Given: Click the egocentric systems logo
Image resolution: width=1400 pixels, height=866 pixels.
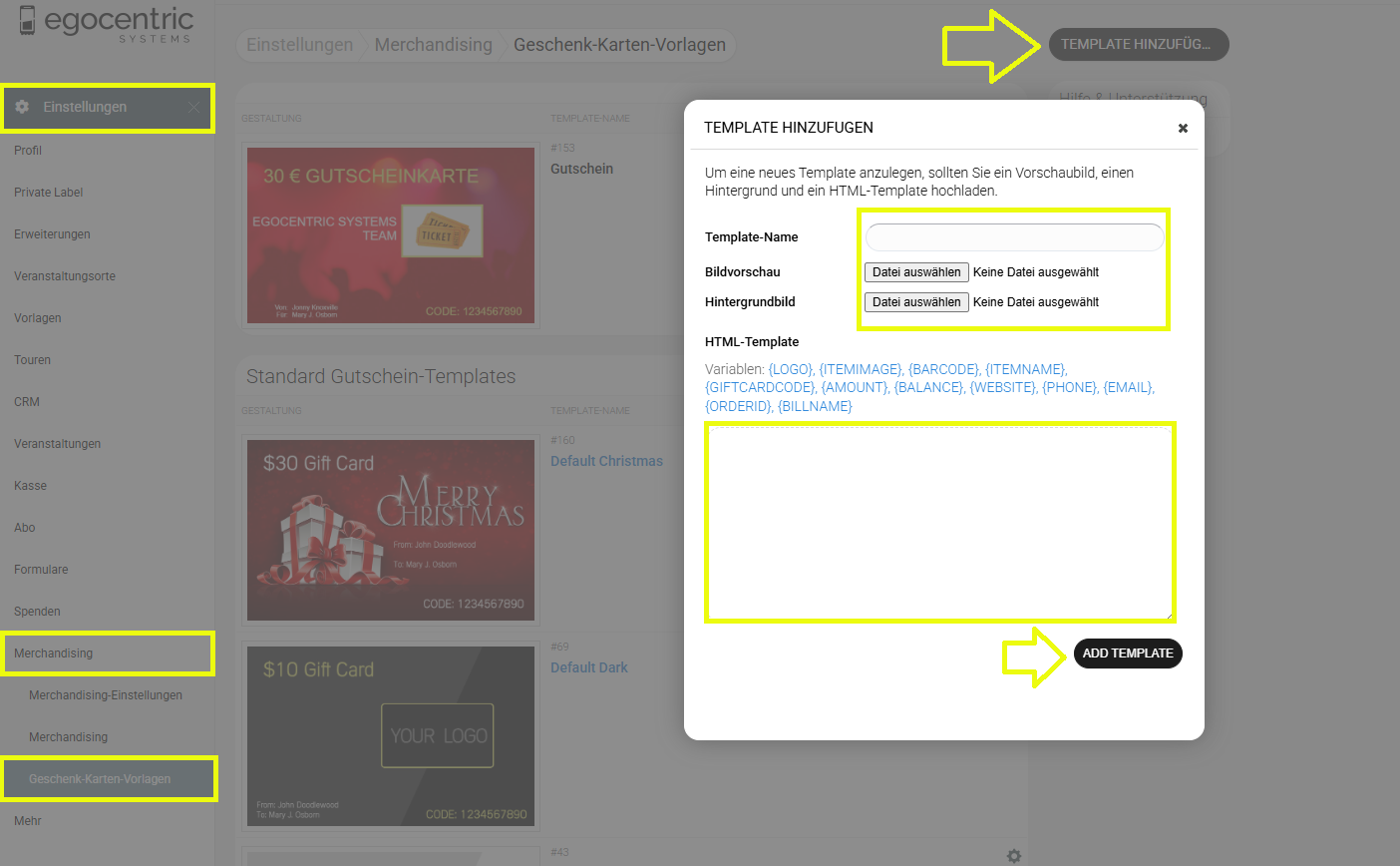Looking at the screenshot, I should pos(106,24).
